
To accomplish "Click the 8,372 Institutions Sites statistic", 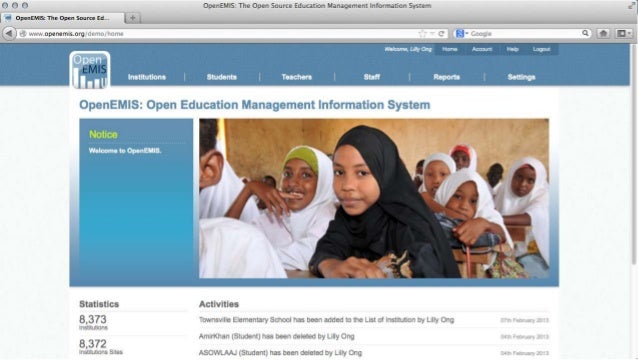I will coord(101,347).
